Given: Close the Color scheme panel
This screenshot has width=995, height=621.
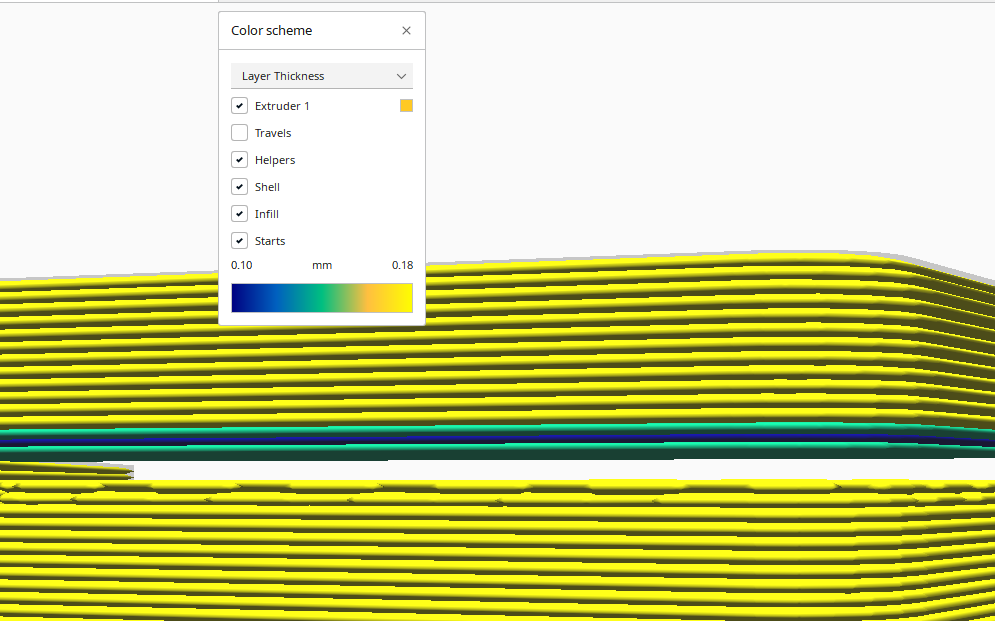Looking at the screenshot, I should coord(406,30).
